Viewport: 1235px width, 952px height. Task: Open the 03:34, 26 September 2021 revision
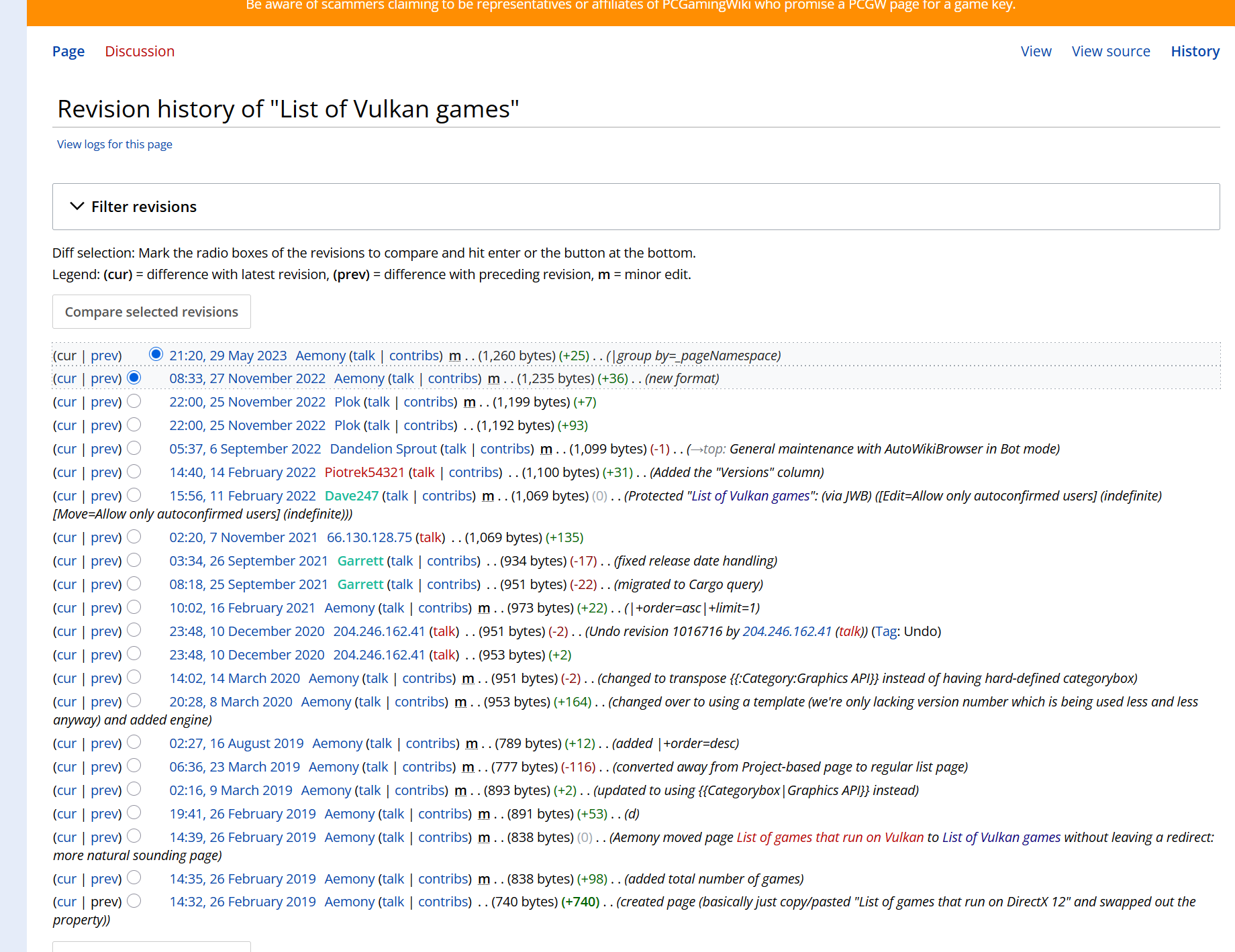point(249,561)
